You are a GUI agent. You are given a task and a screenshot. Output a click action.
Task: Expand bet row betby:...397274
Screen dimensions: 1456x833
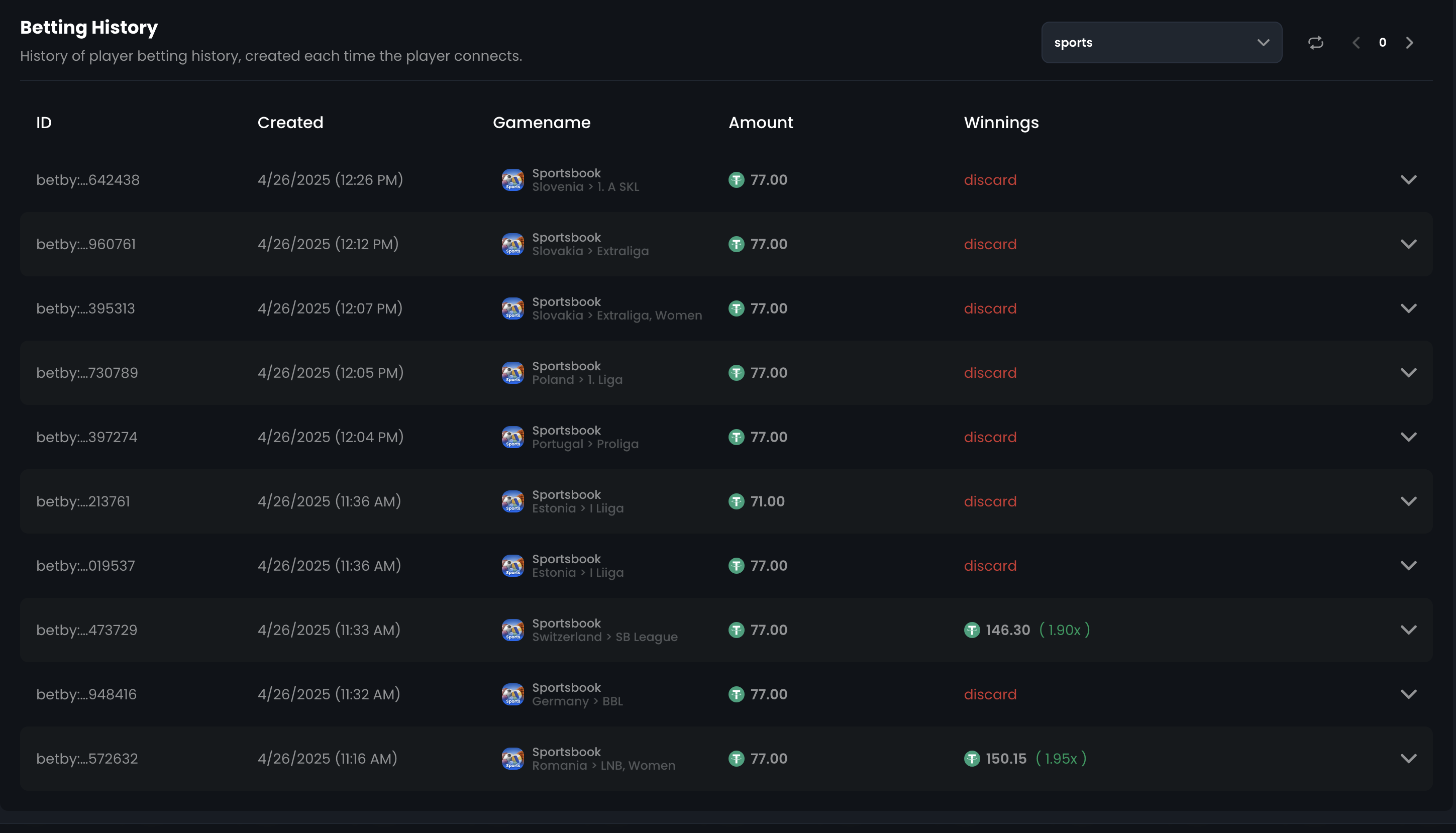1408,437
